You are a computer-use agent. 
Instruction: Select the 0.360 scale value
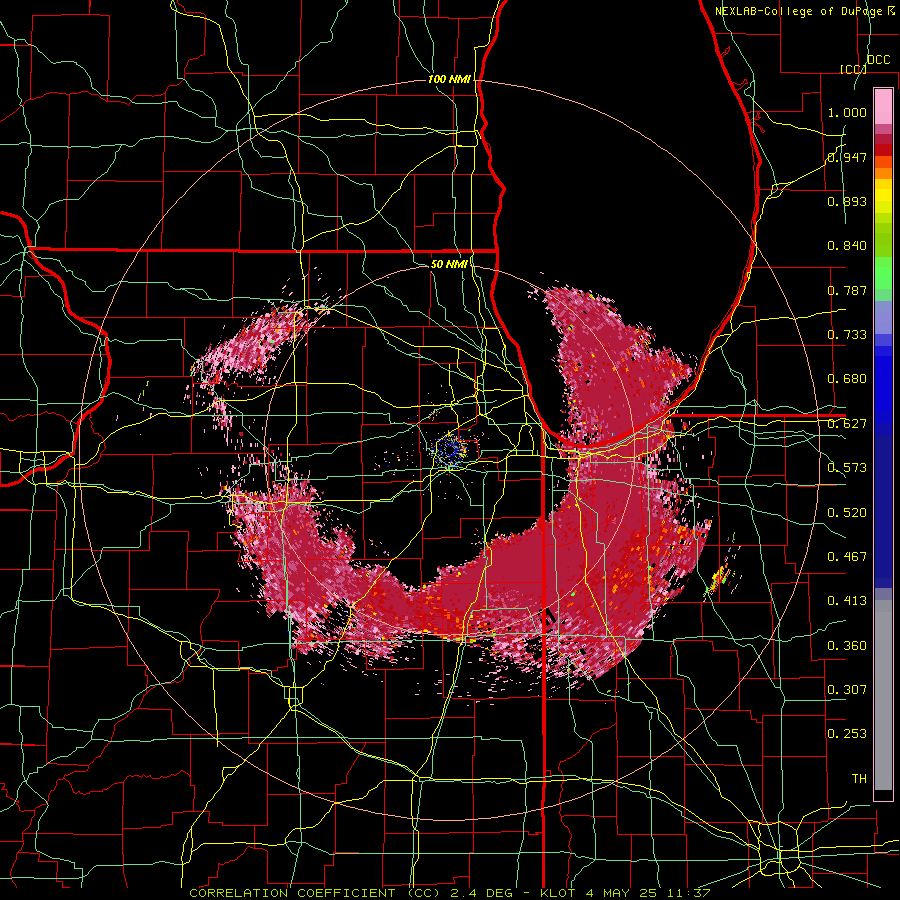point(847,646)
